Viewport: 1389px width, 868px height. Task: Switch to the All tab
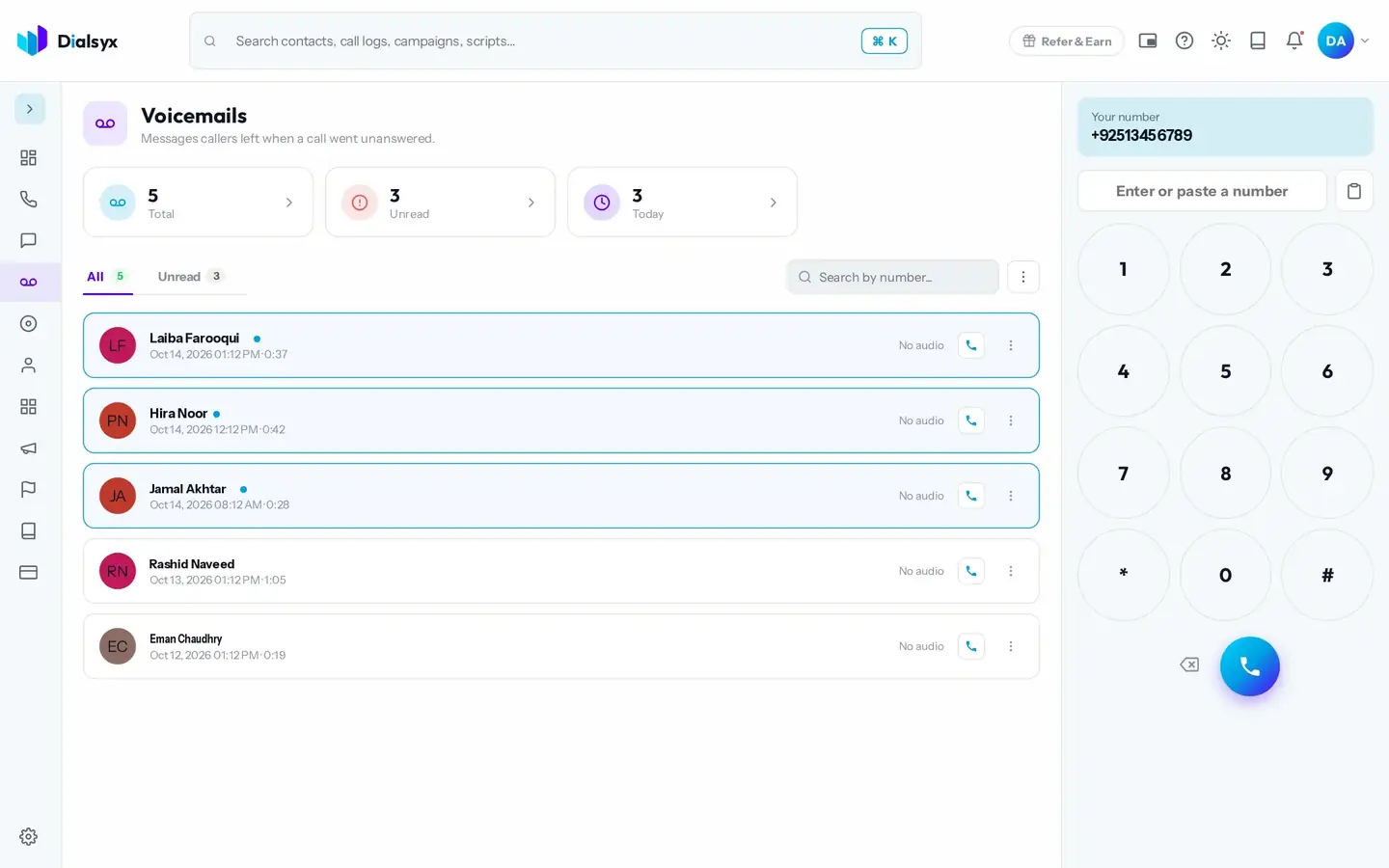108,277
